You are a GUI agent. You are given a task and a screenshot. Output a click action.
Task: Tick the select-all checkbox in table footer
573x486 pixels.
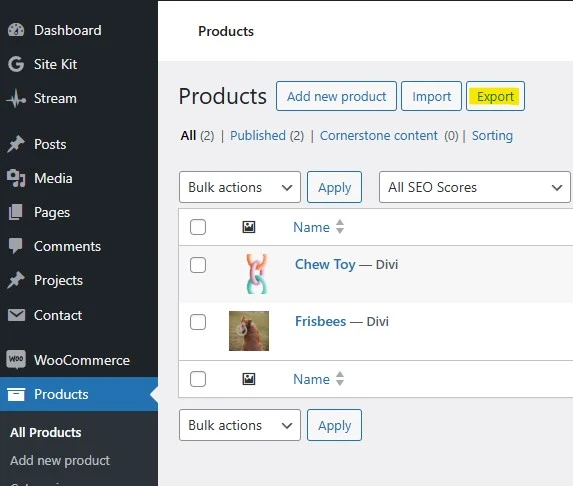point(198,379)
